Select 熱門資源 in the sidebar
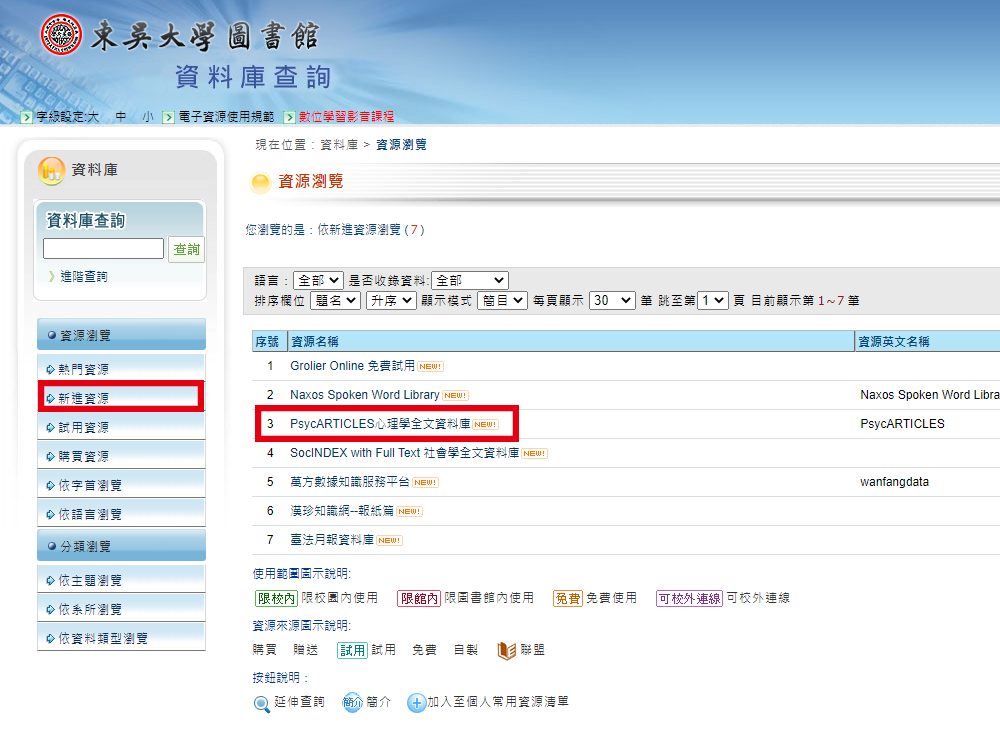This screenshot has width=1000, height=739. point(121,369)
